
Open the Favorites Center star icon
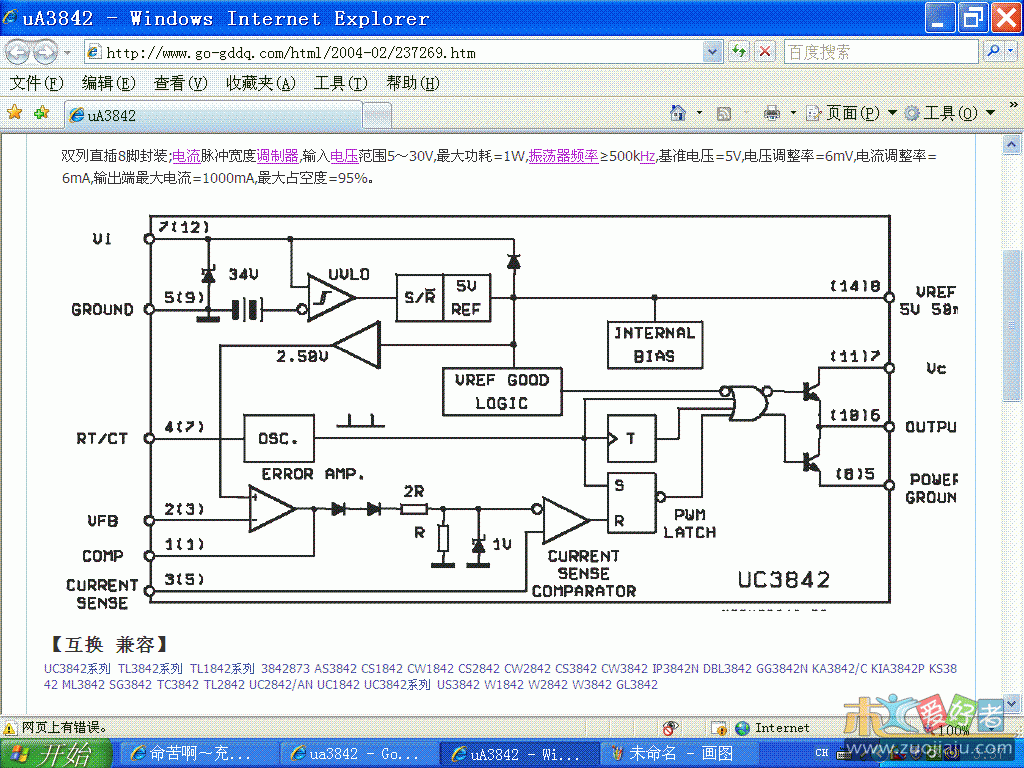14,113
